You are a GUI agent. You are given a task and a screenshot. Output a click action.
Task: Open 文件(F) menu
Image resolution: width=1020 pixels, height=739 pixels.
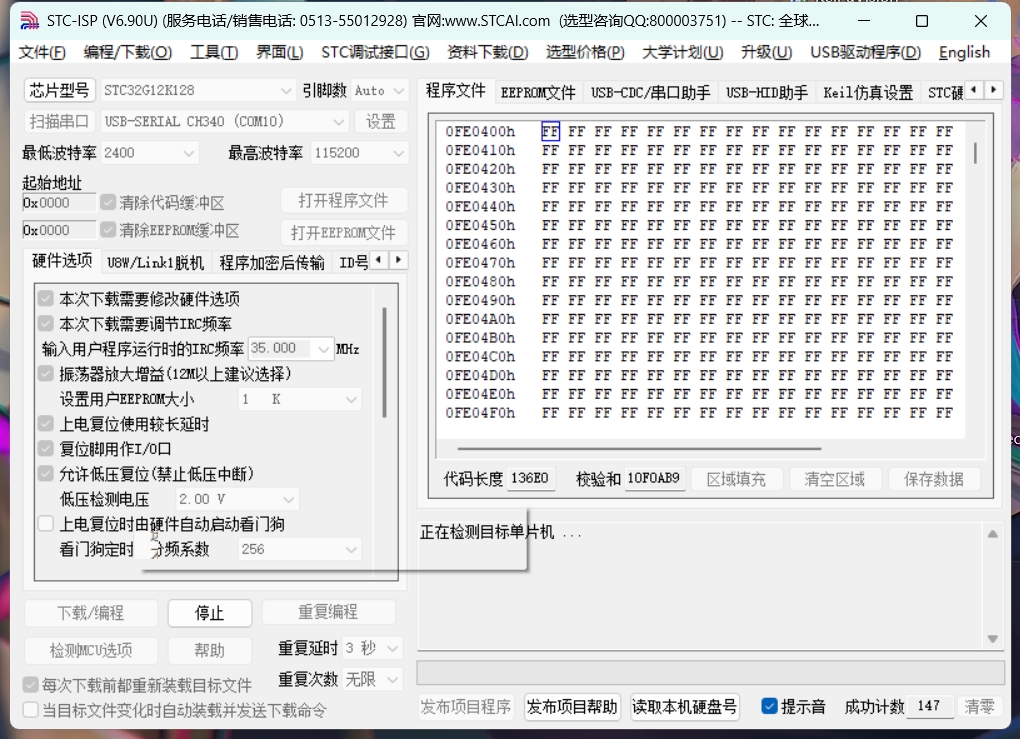point(42,52)
